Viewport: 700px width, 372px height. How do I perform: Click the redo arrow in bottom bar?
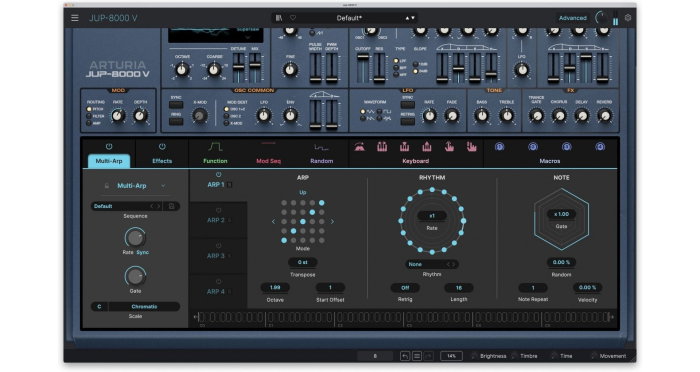(x=428, y=356)
